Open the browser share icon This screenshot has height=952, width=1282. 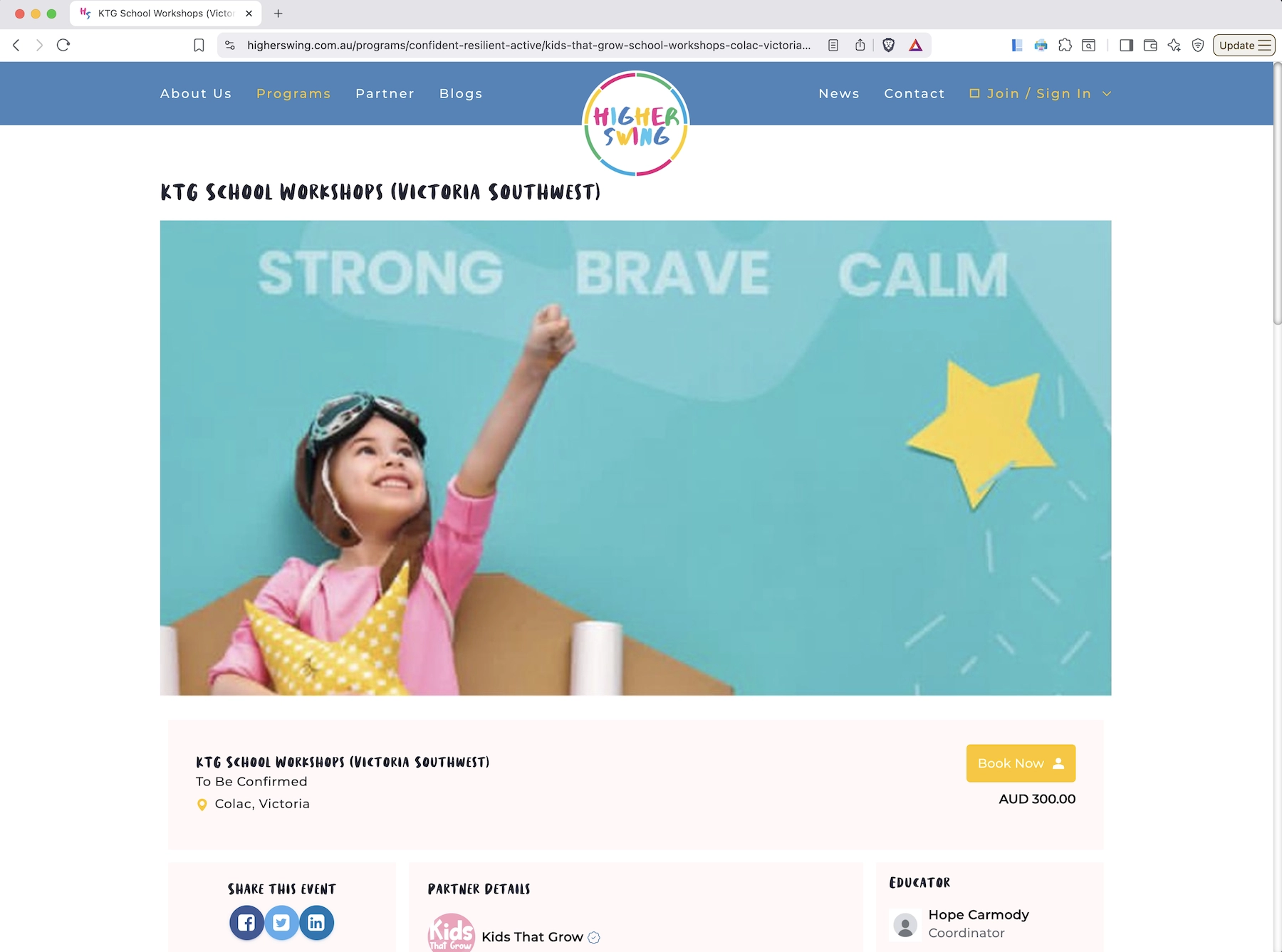(x=860, y=46)
